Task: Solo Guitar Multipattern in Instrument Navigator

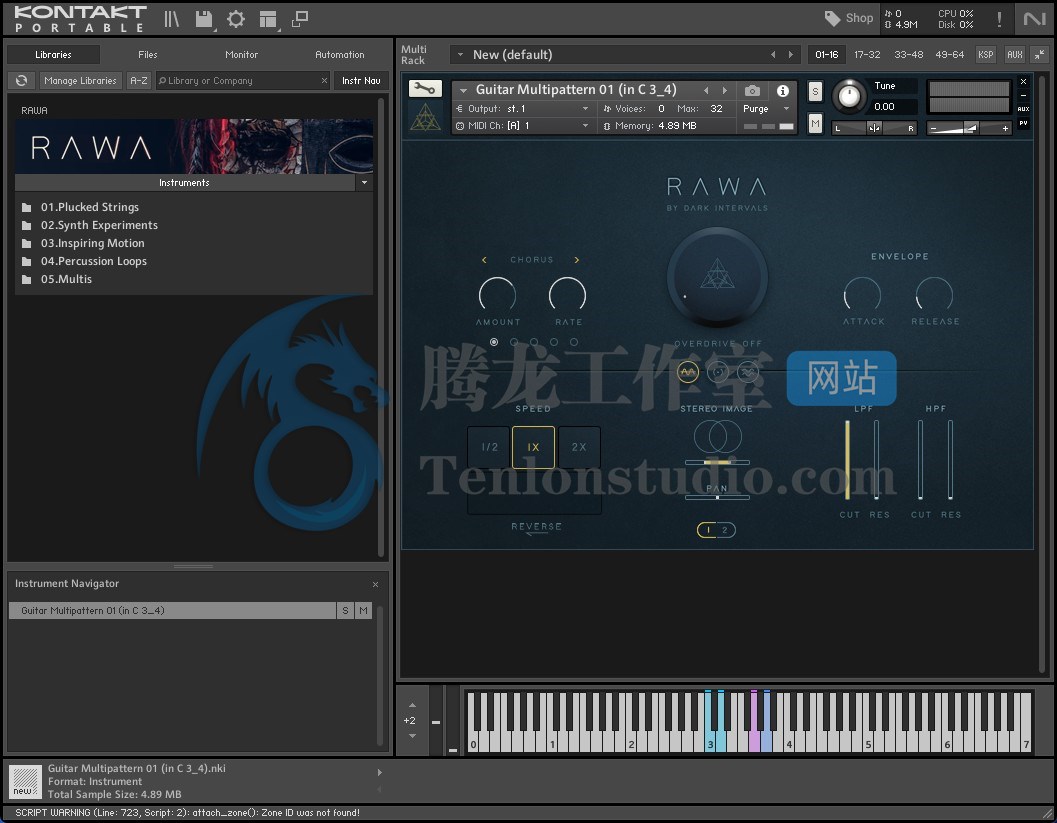Action: 345,611
